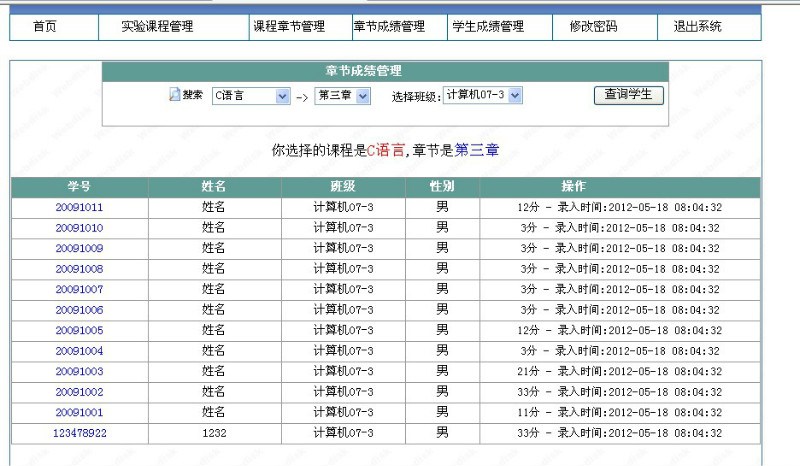Image resolution: width=800 pixels, height=466 pixels.
Task: Open student ID link 20091008
Action: [79, 269]
